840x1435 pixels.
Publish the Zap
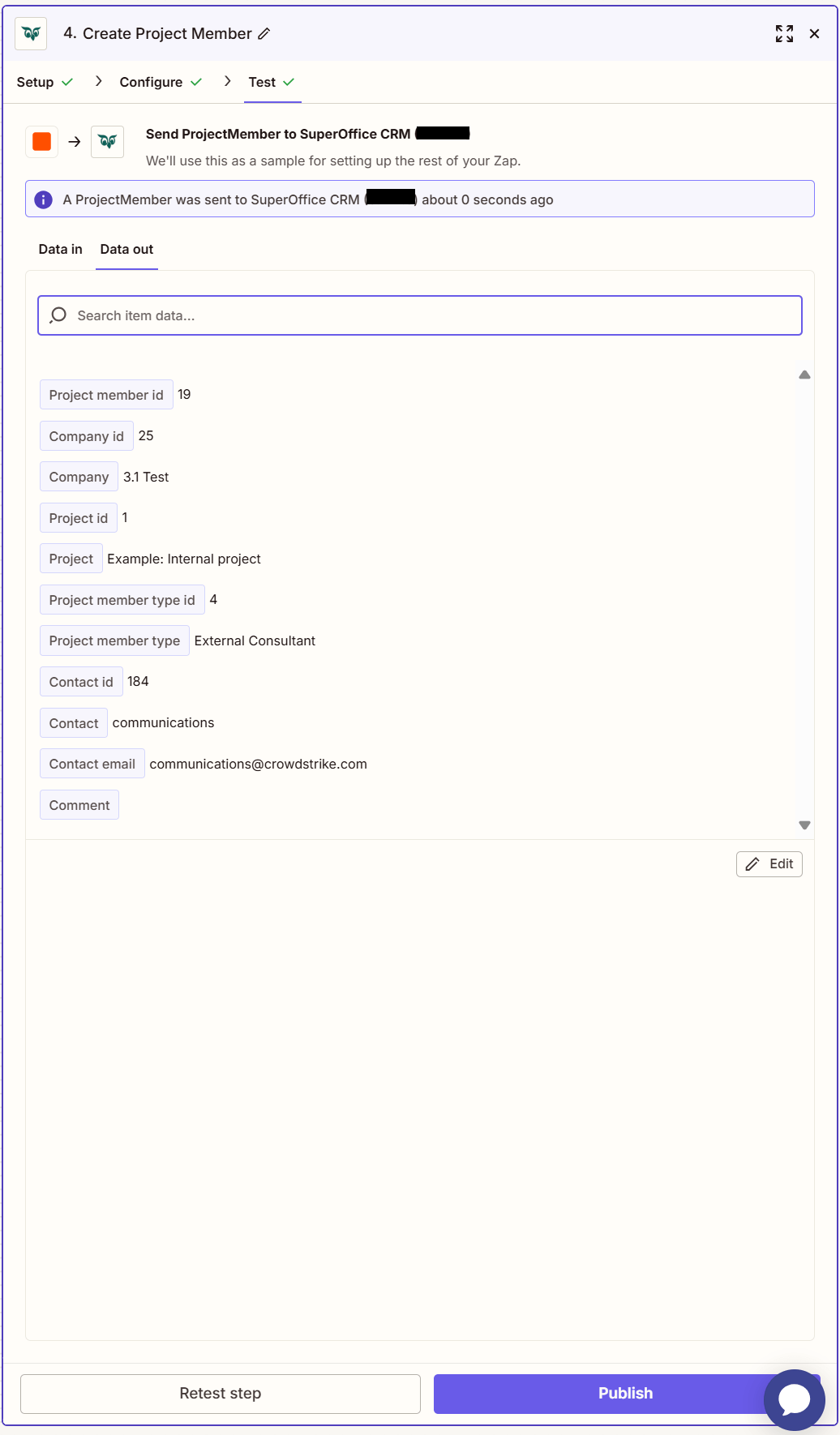click(625, 1394)
